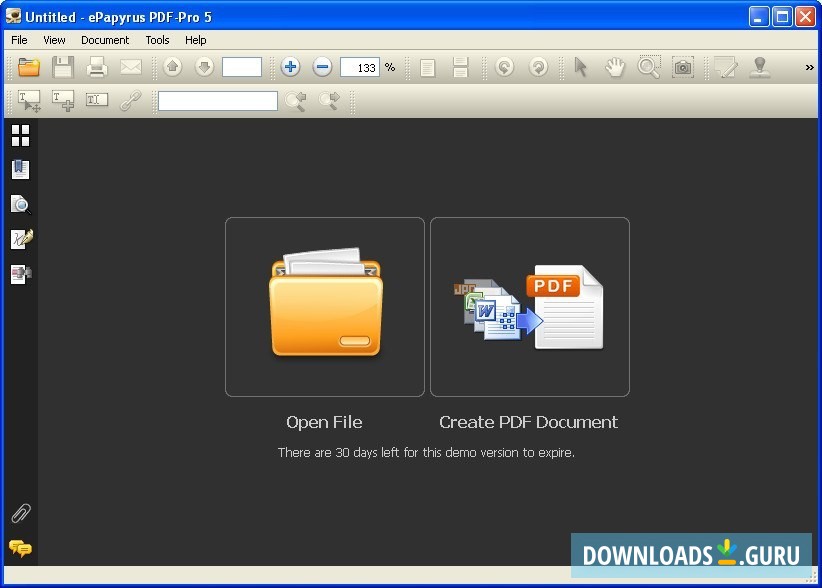Open the signatures sidebar panel

point(21,239)
